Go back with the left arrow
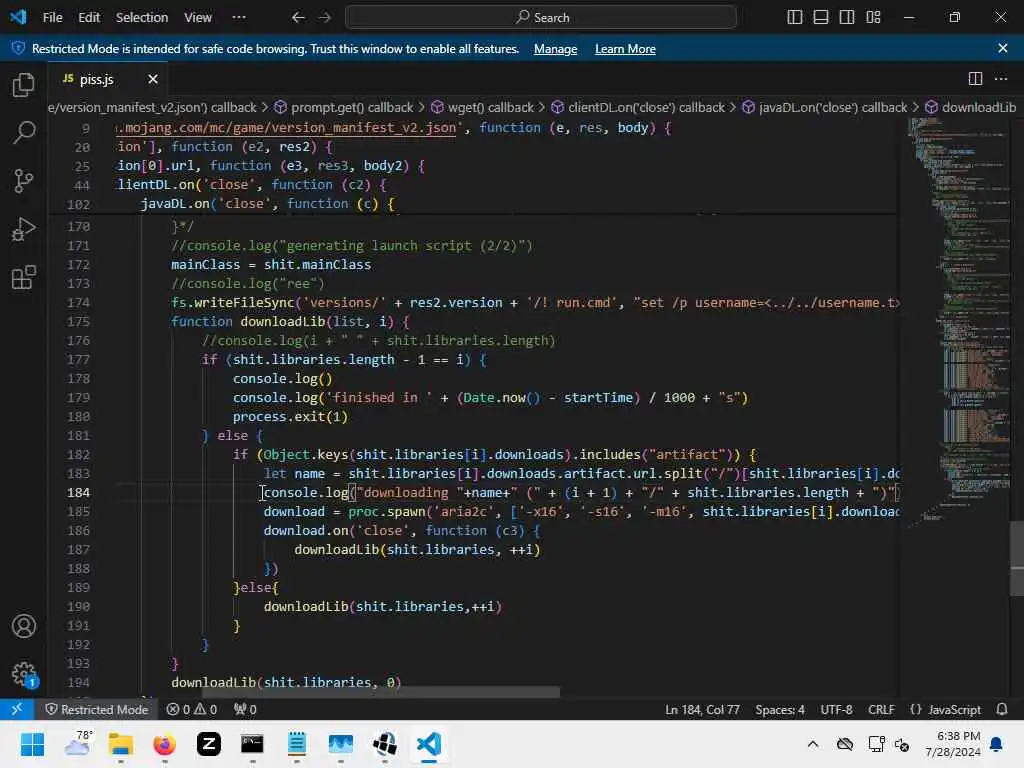The height and width of the screenshot is (768, 1024). [298, 18]
